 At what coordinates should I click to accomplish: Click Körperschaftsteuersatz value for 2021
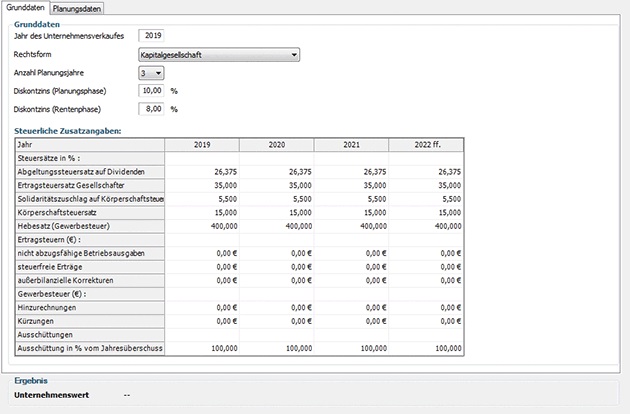tap(350, 213)
